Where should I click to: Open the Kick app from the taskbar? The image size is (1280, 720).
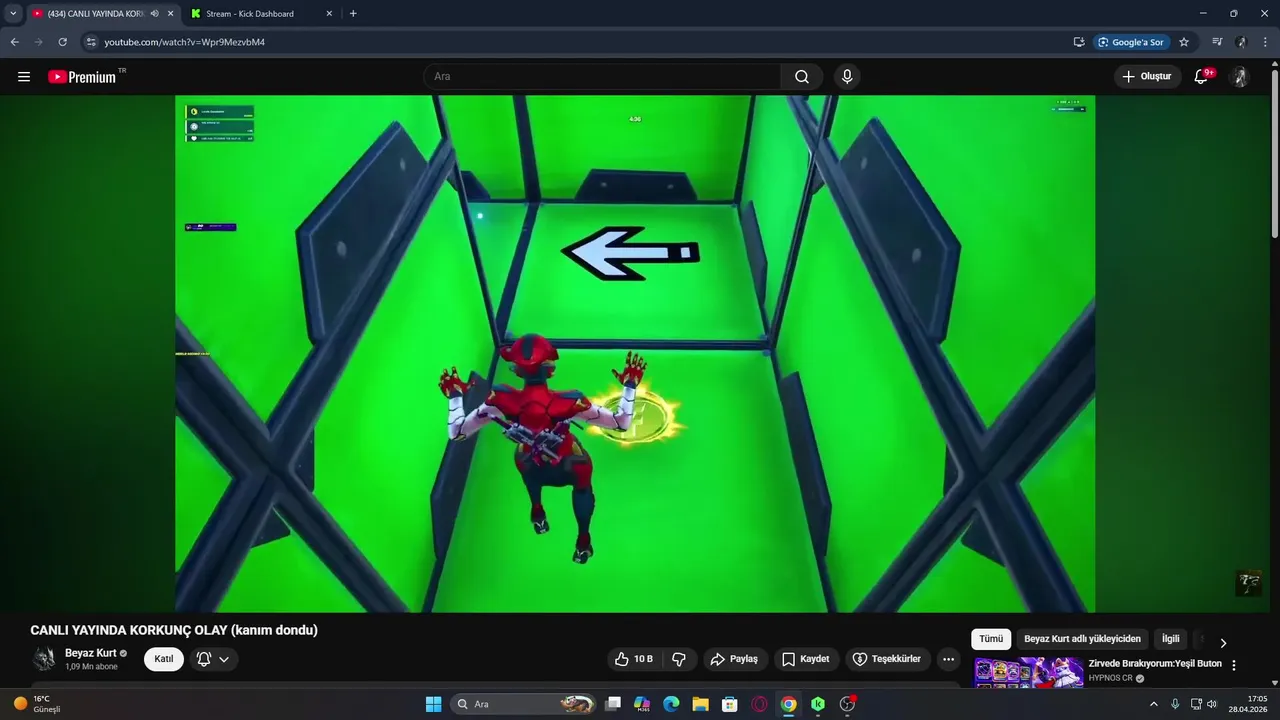point(818,704)
